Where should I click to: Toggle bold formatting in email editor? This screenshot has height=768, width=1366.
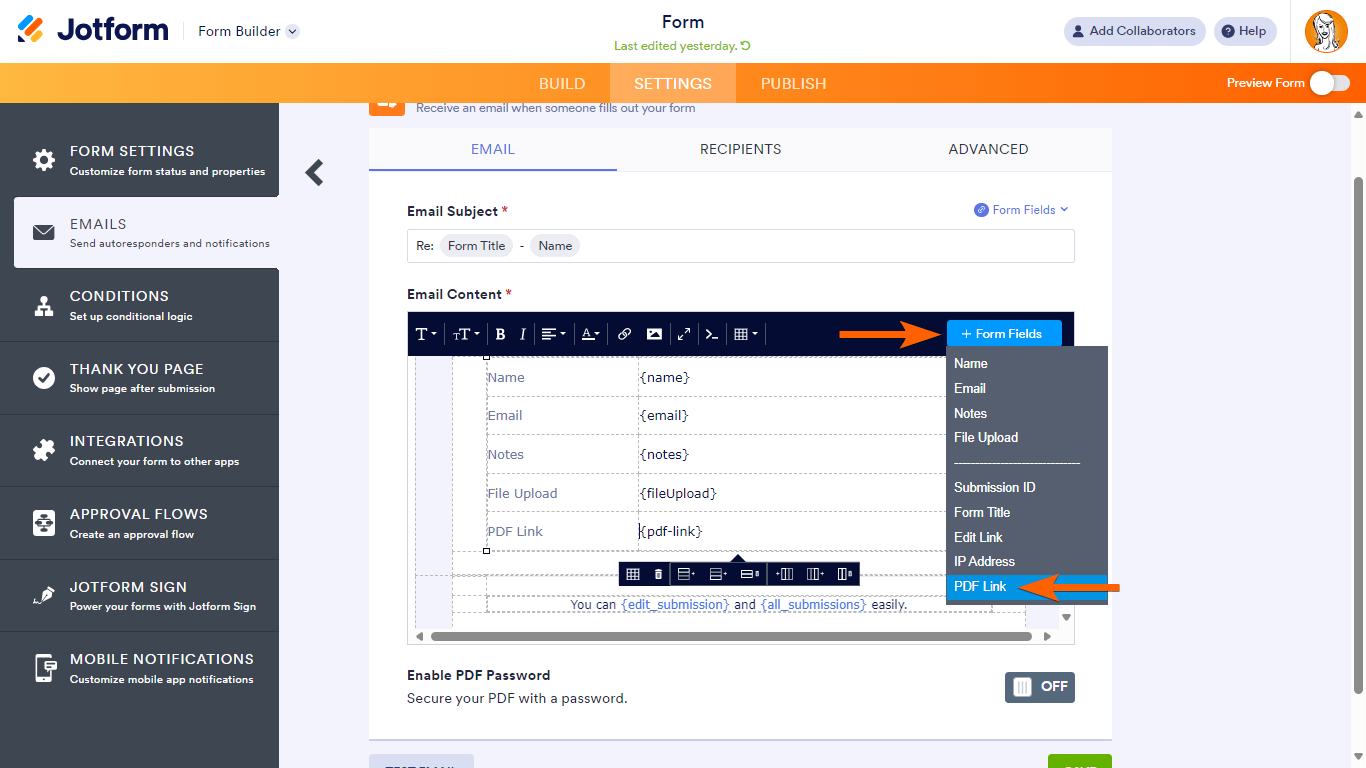(x=500, y=334)
